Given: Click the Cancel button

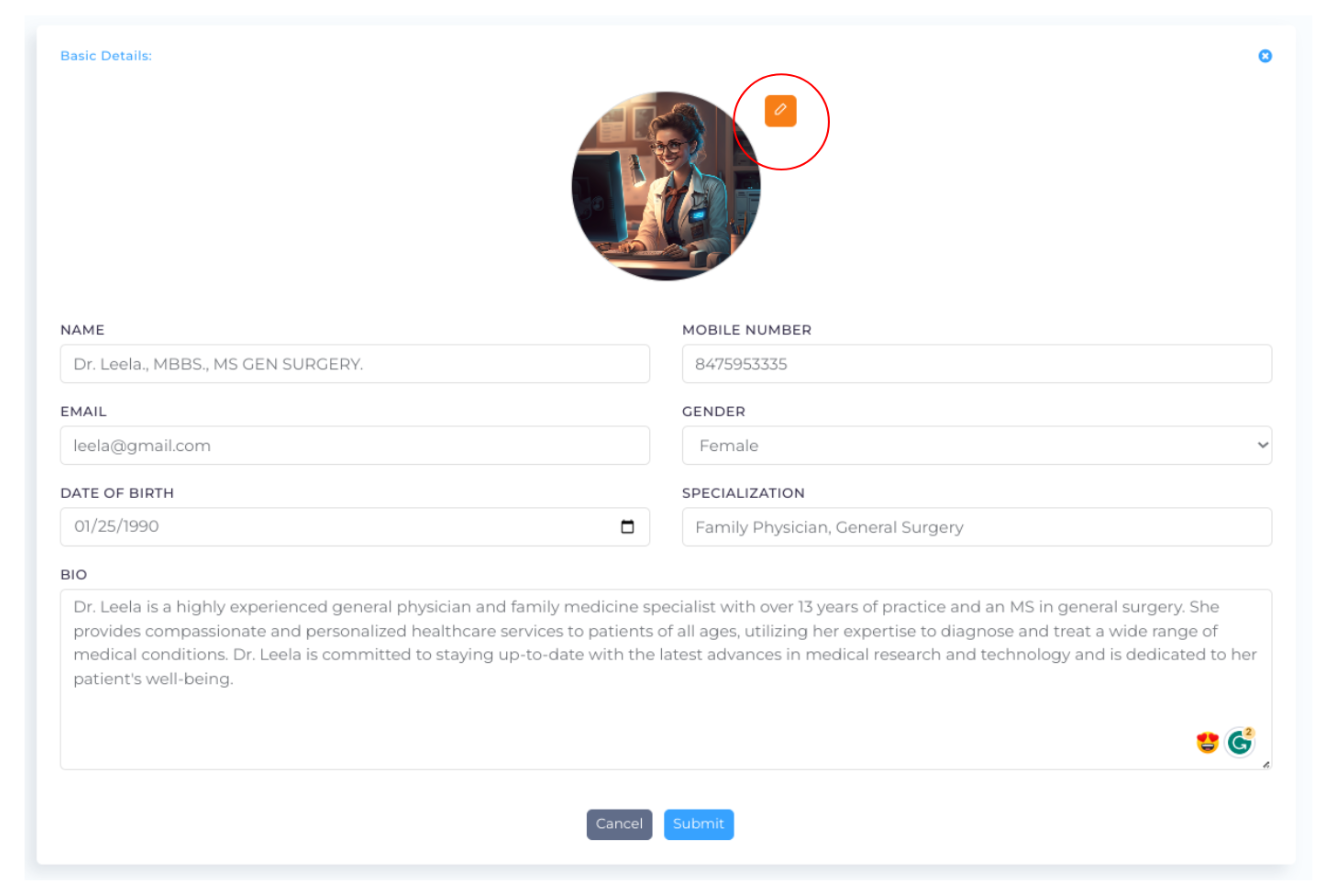Looking at the screenshot, I should click(x=619, y=824).
